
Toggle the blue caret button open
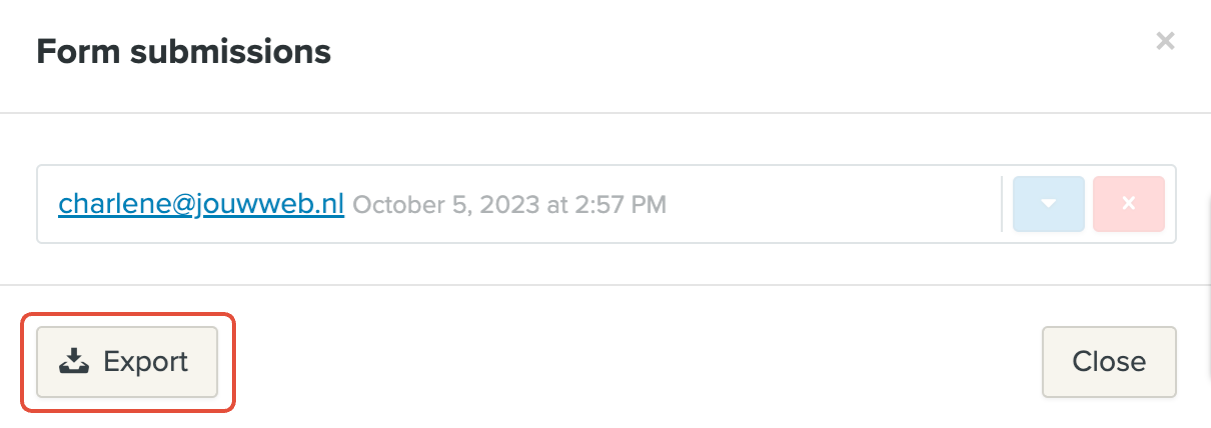[1048, 204]
